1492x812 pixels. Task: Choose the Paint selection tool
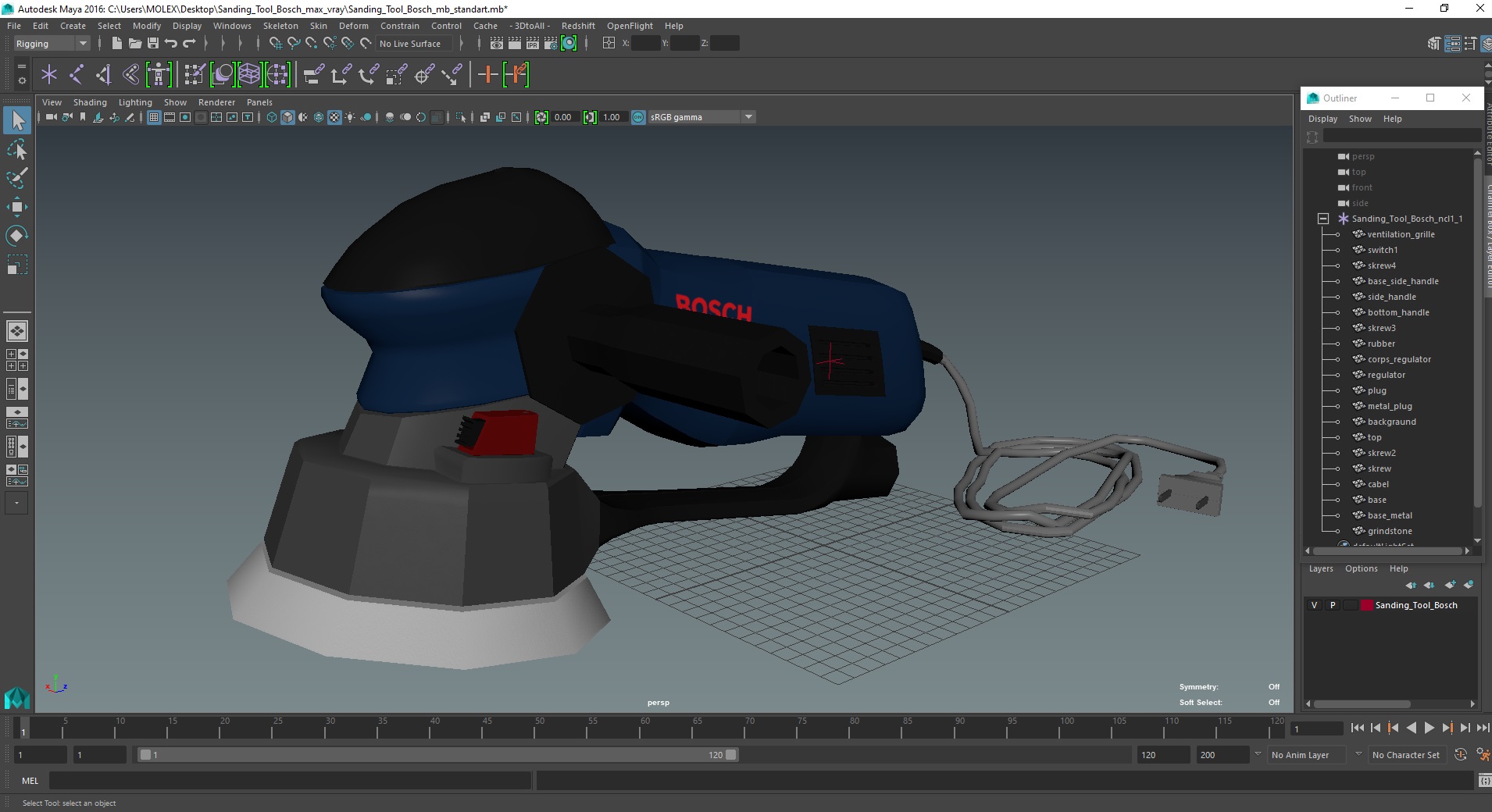[x=17, y=178]
